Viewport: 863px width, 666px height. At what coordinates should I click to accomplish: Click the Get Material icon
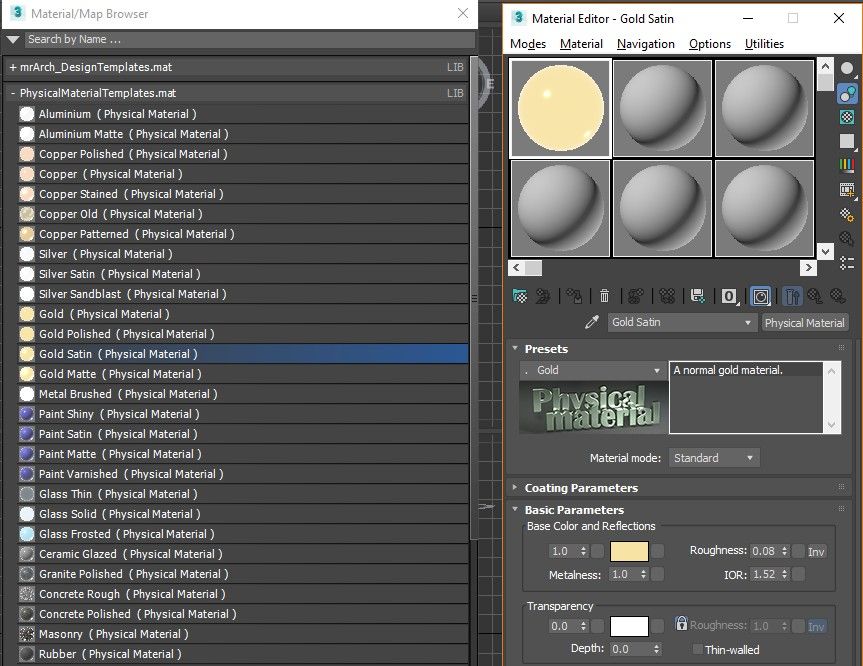pyautogui.click(x=520, y=296)
